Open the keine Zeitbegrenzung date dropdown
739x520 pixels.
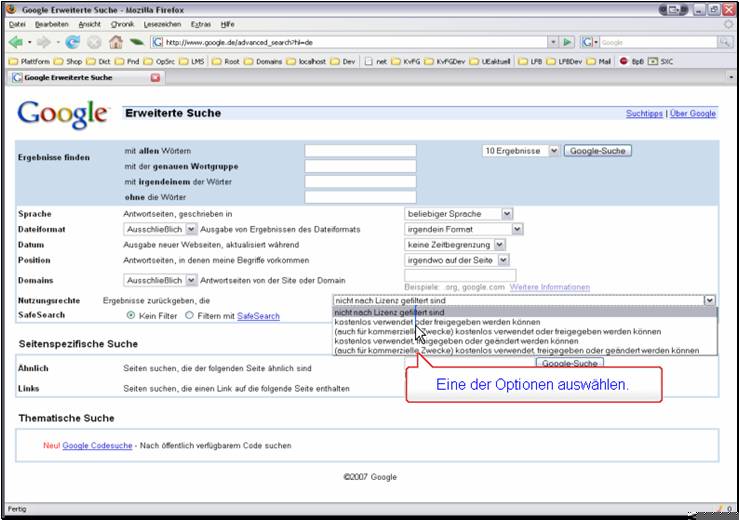[x=455, y=244]
